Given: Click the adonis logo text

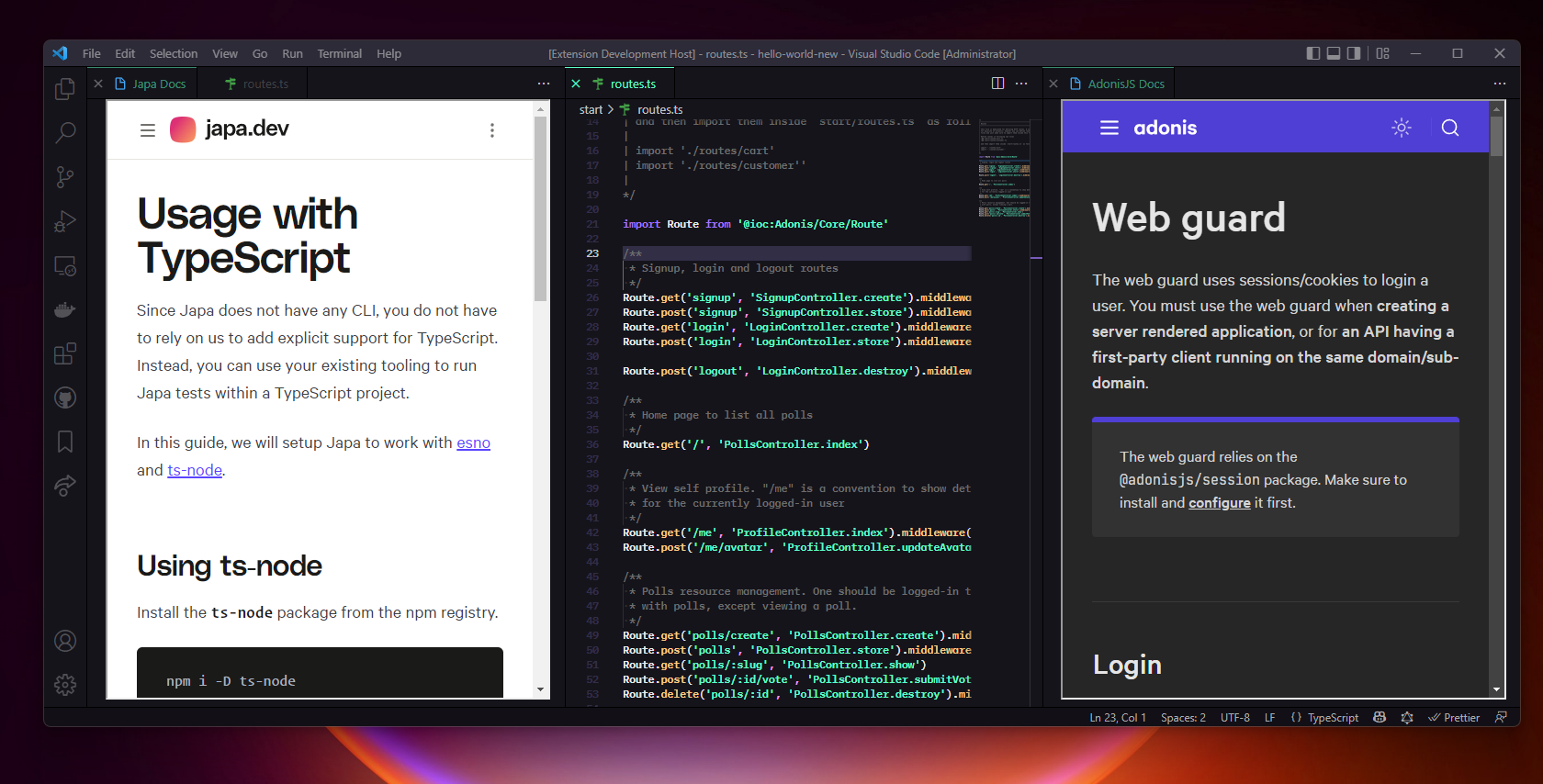Looking at the screenshot, I should [1165, 128].
